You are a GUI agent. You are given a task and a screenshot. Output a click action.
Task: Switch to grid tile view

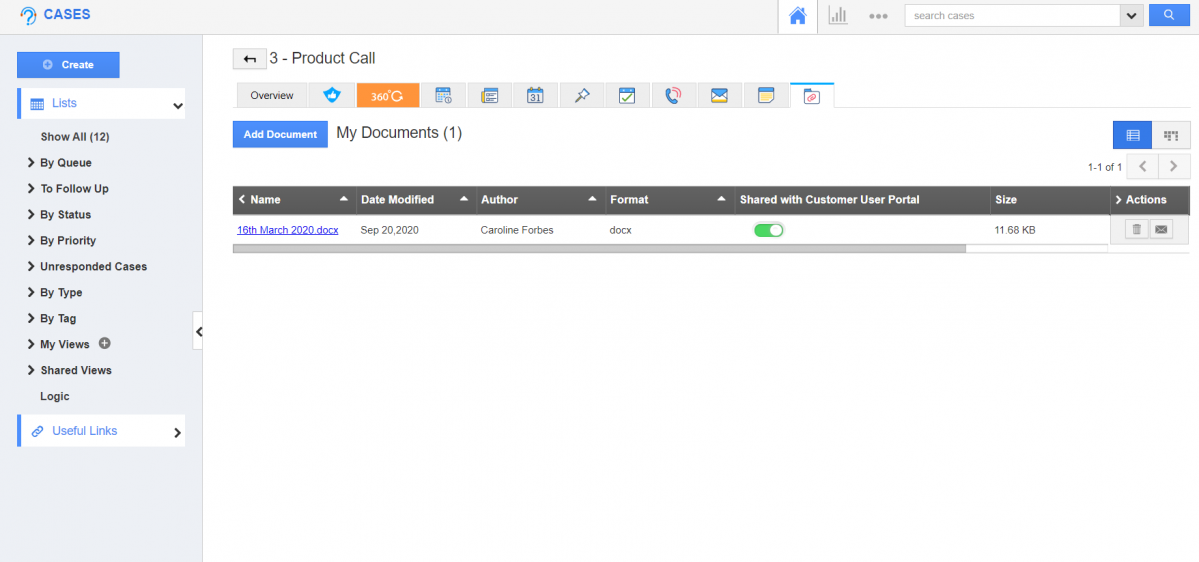1170,135
